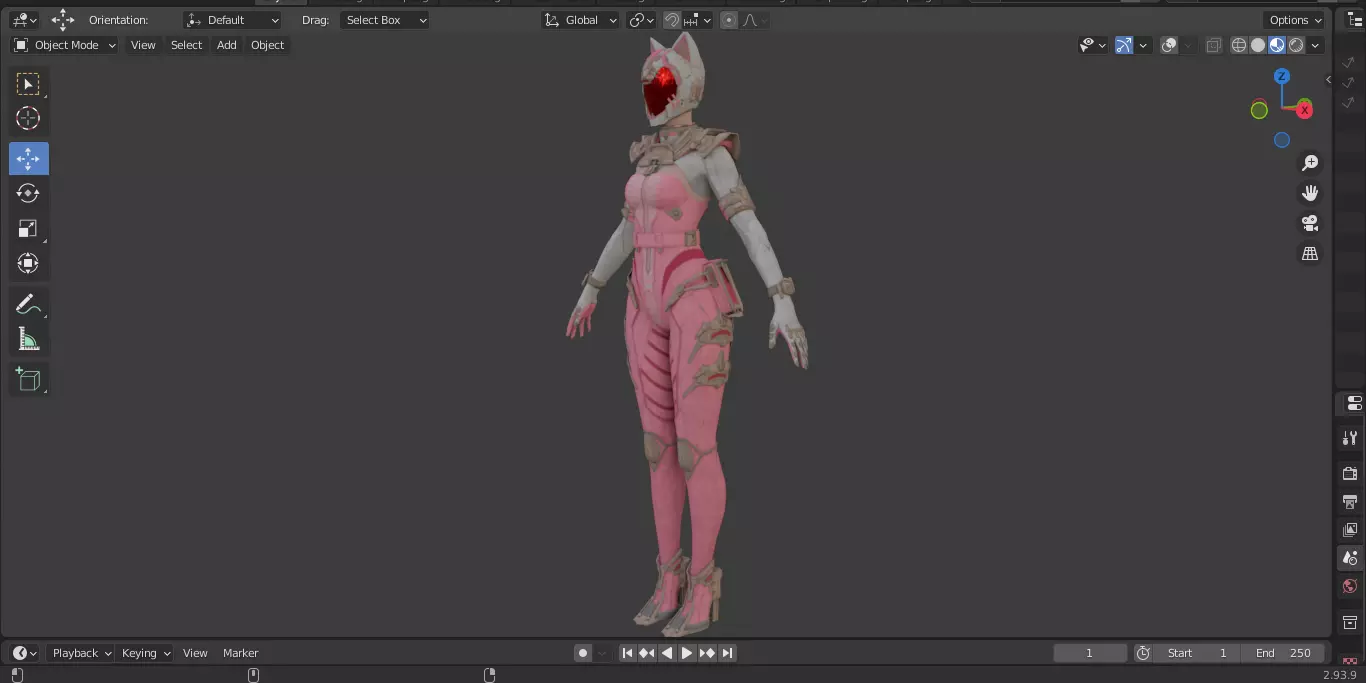Screen dimensions: 1366x683
Task: Open the Add menu
Action: click(x=227, y=45)
